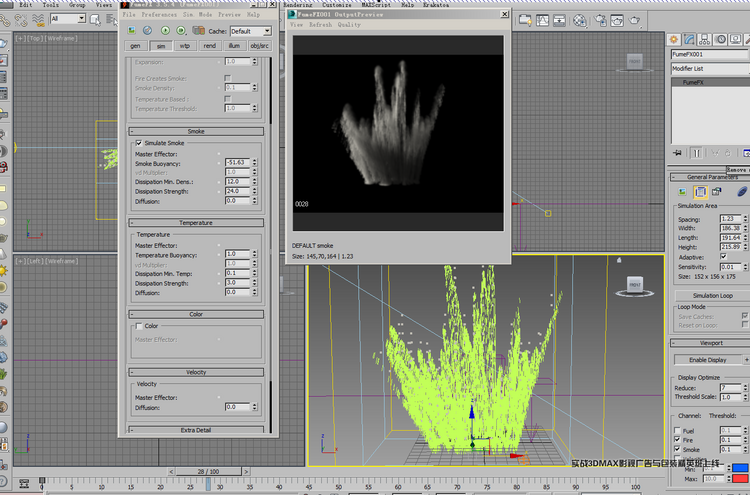750x495 pixels.
Task: Switch to the sim tab
Action: pyautogui.click(x=161, y=46)
